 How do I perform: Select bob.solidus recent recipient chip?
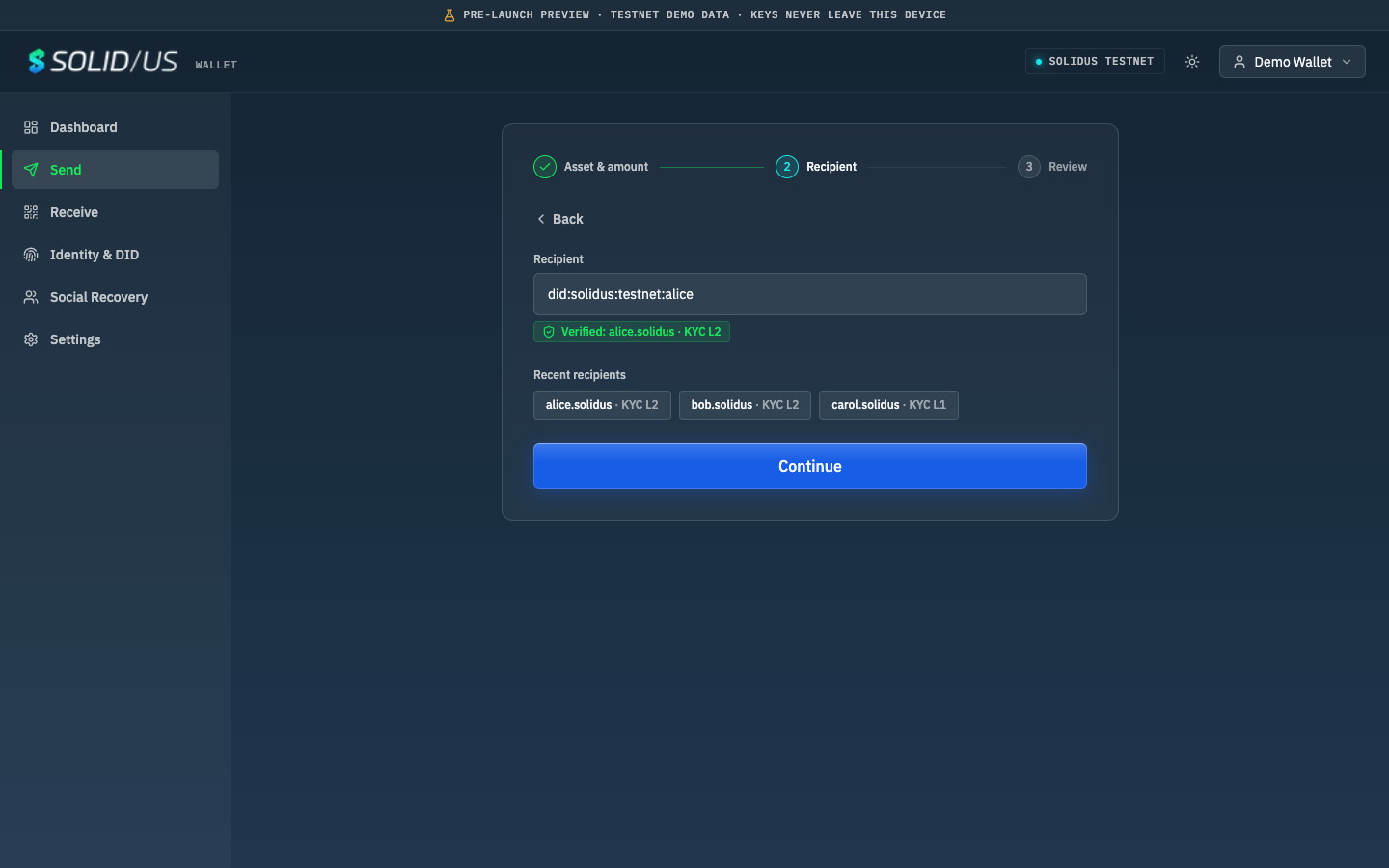[x=745, y=405]
